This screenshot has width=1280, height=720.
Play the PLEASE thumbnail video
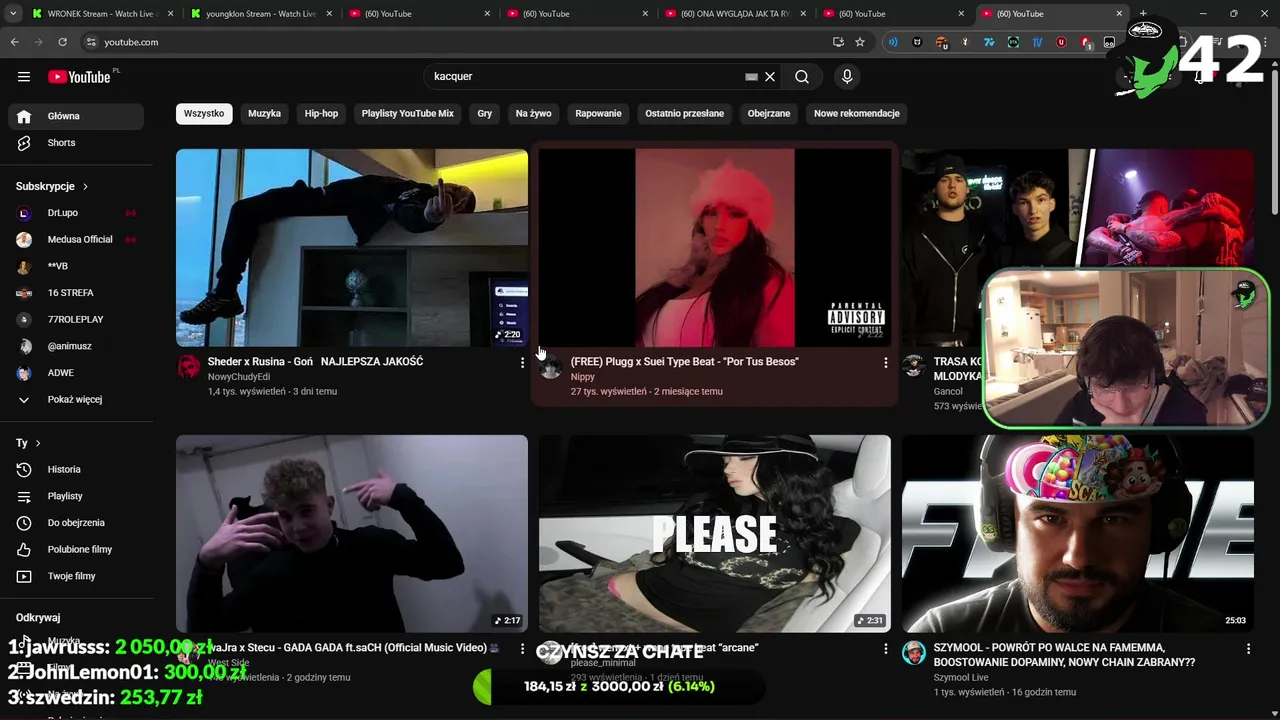(715, 533)
